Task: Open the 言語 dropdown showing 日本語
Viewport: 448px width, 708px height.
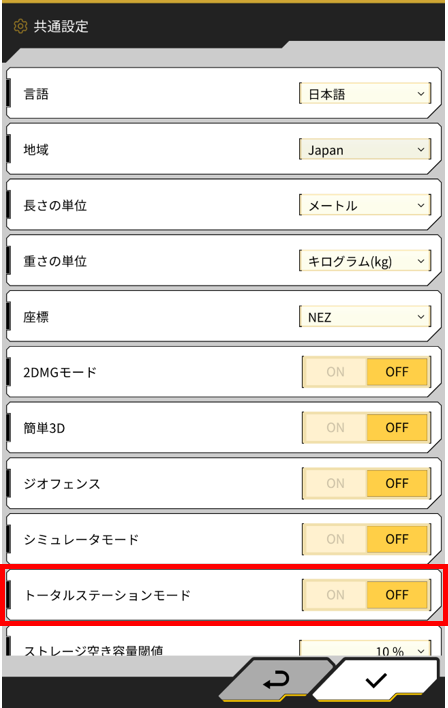Action: click(365, 94)
